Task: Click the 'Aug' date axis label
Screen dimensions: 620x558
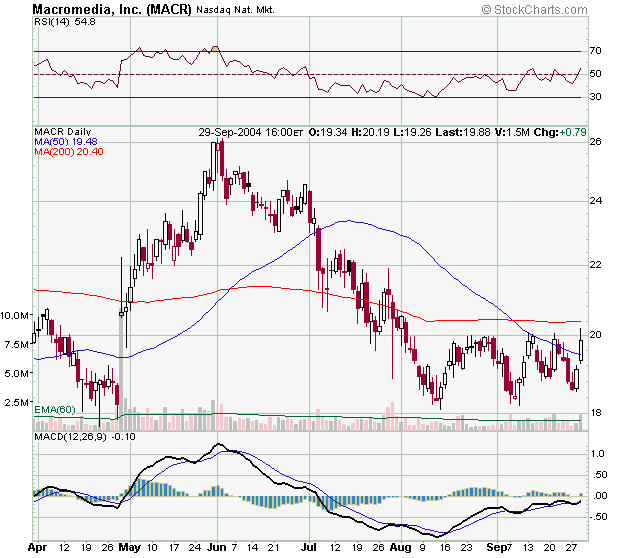Action: (x=401, y=548)
